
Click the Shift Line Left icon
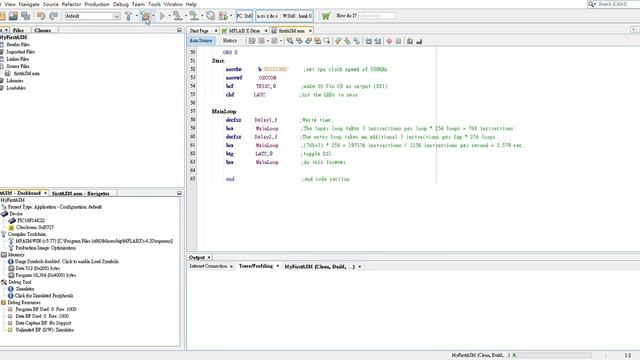pos(369,41)
